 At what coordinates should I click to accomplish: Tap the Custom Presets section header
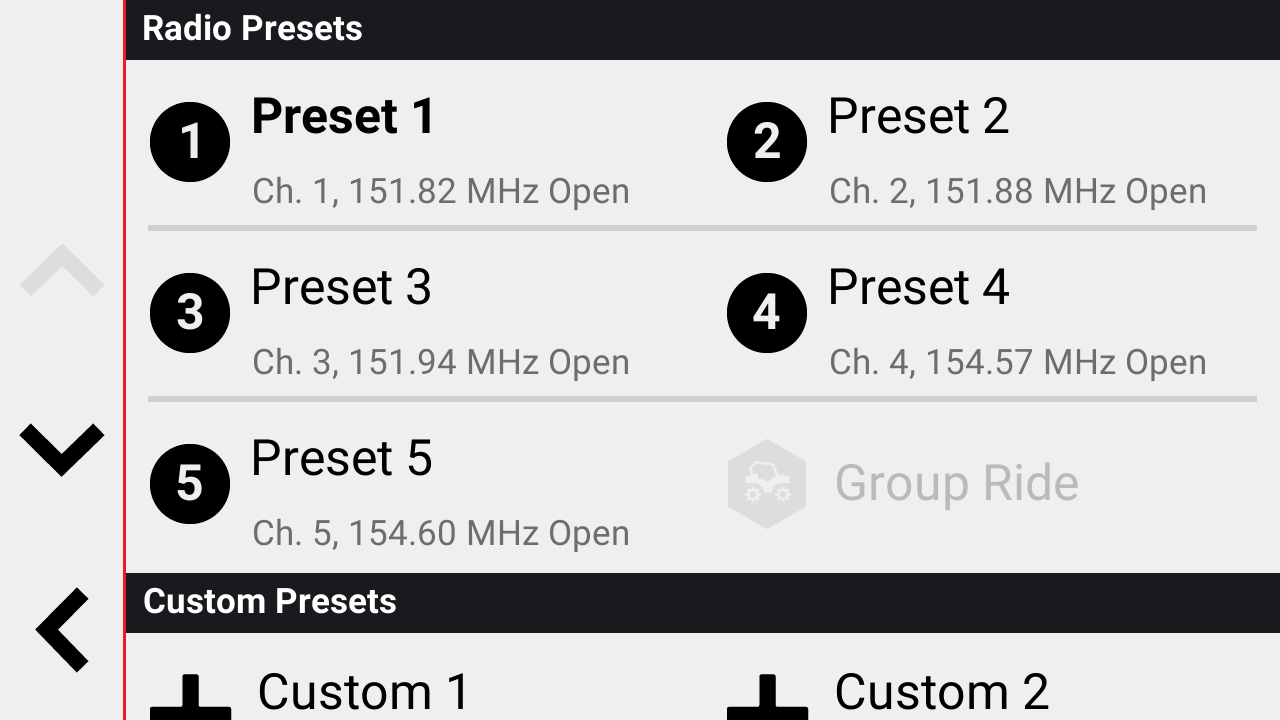tap(703, 602)
